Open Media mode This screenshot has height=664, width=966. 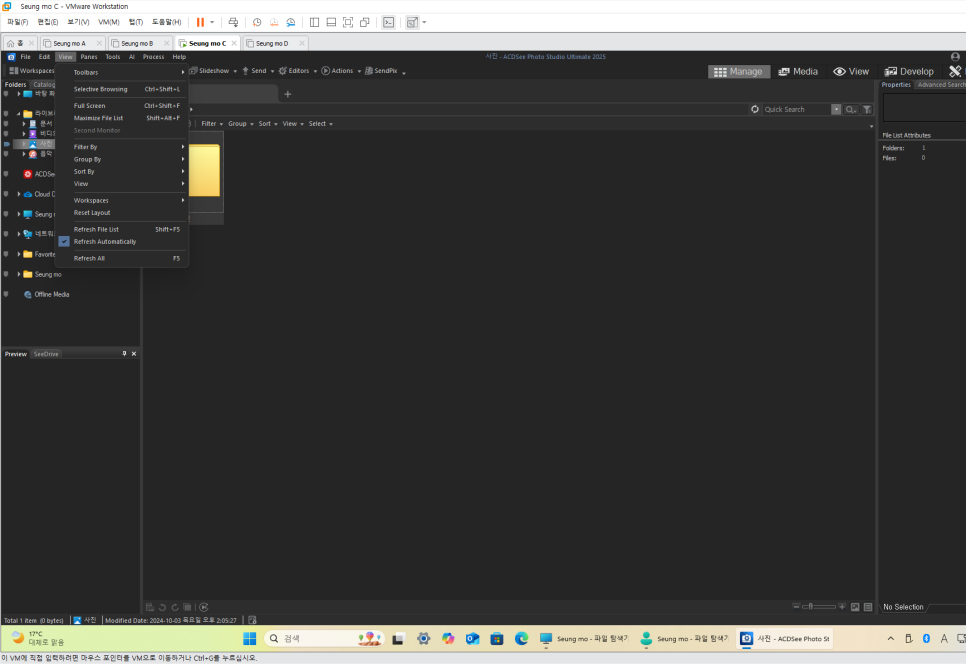(x=798, y=71)
